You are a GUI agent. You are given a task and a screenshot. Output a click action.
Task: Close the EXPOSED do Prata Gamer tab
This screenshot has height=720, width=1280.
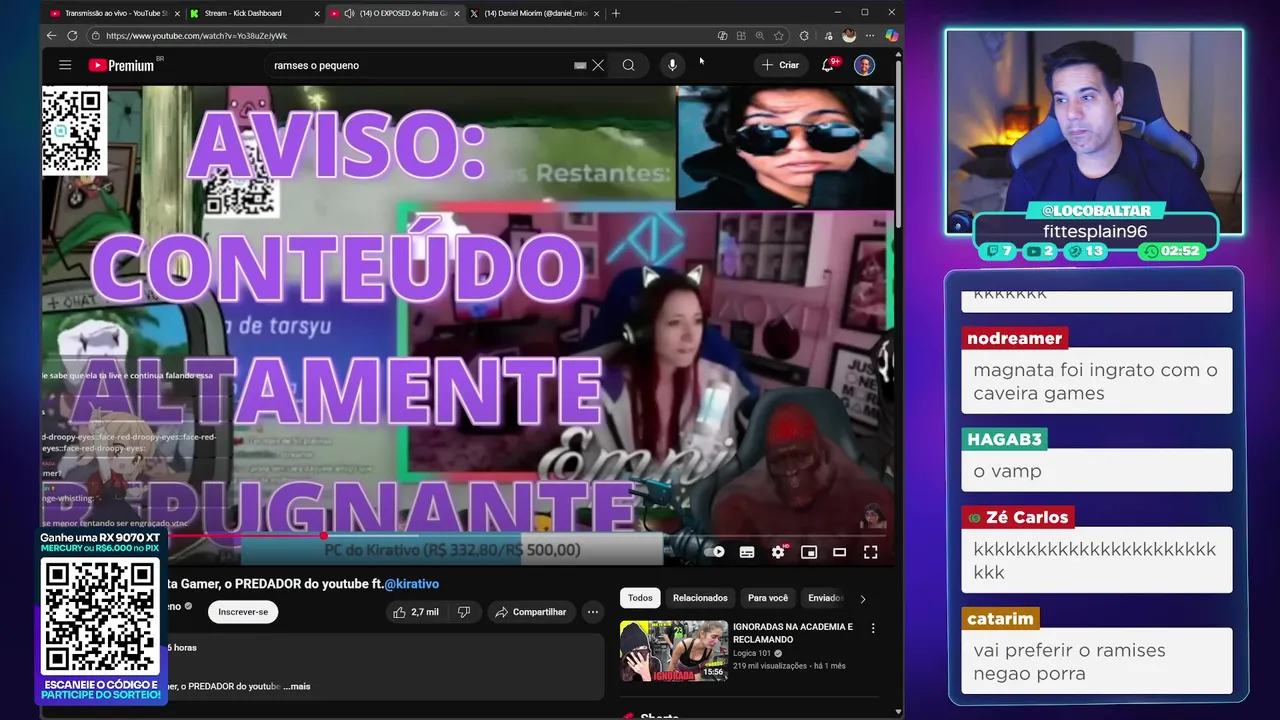click(457, 13)
